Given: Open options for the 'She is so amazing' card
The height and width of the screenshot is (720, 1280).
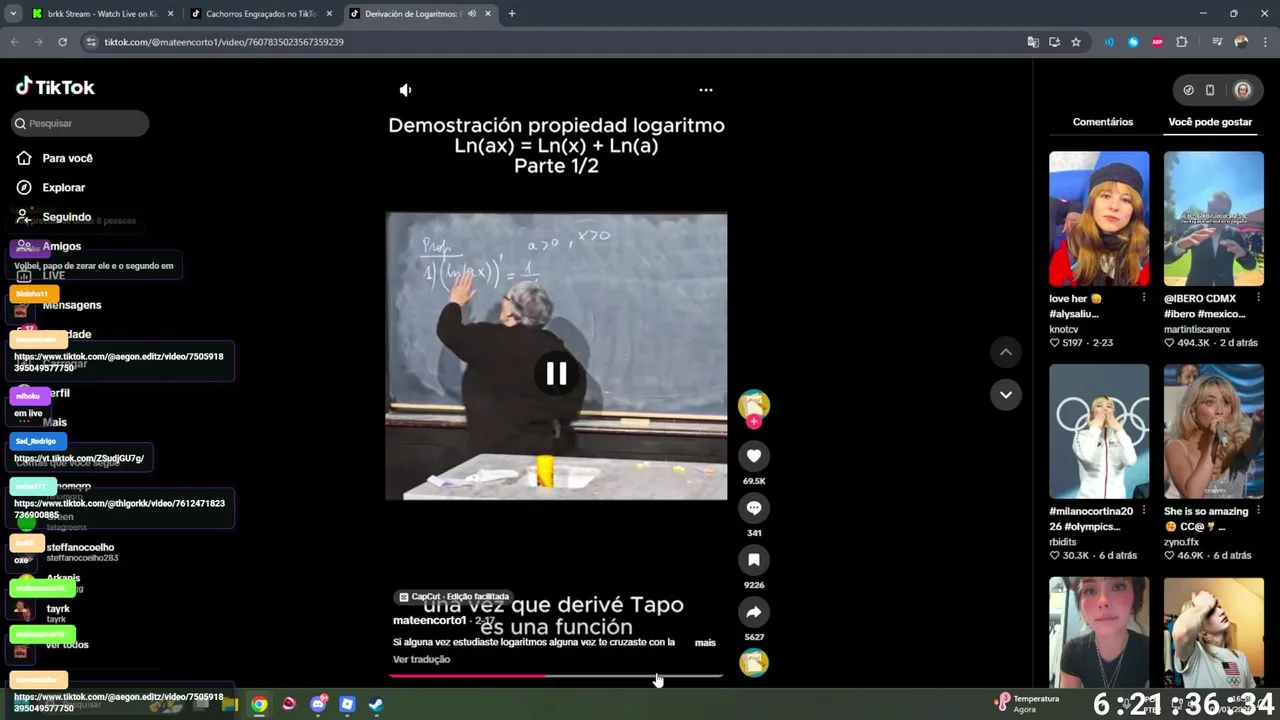Looking at the screenshot, I should pos(1258,511).
